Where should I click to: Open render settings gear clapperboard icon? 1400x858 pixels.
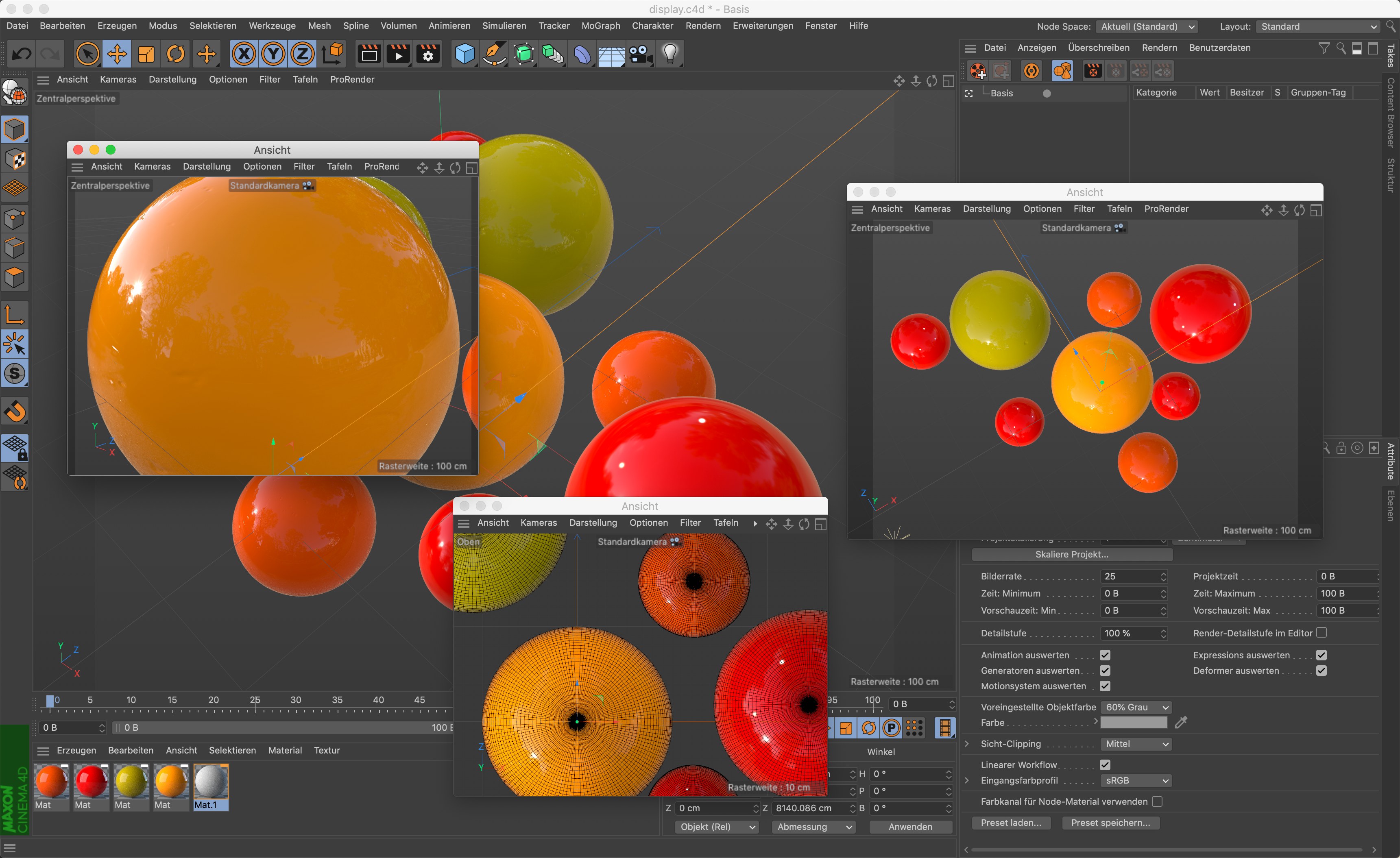point(428,54)
